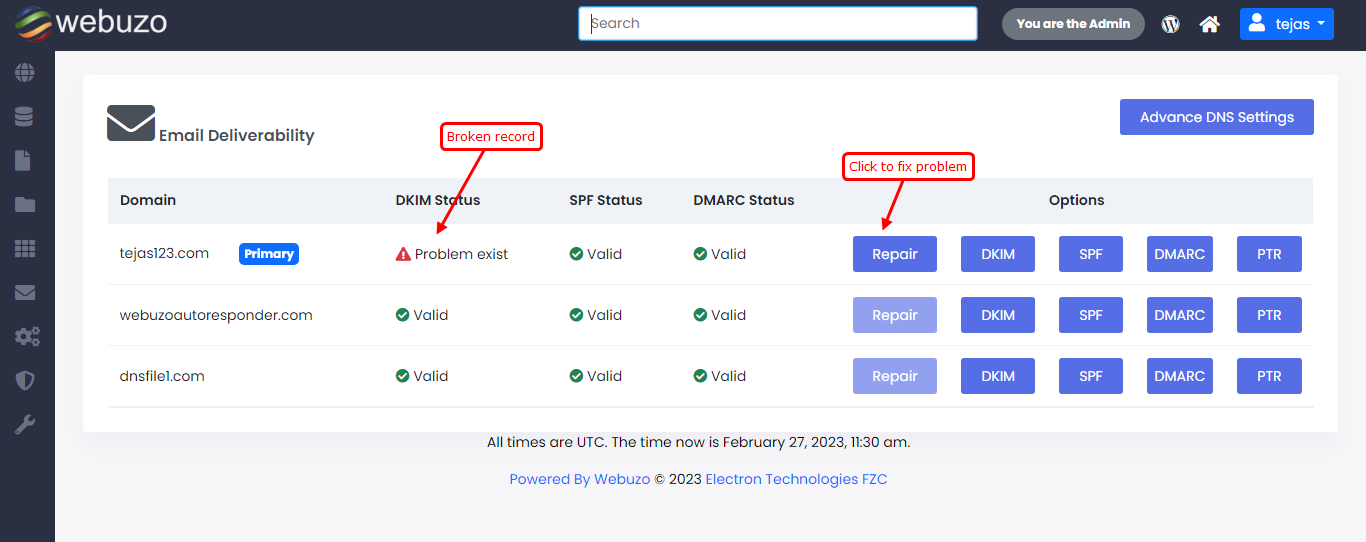
Task: Open SPF settings for dnsfile1.com
Action: click(1090, 376)
